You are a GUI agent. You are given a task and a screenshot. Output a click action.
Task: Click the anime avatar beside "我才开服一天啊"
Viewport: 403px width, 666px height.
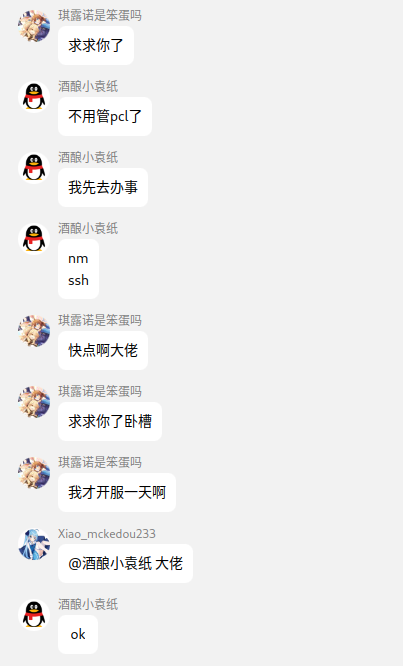(x=34, y=473)
